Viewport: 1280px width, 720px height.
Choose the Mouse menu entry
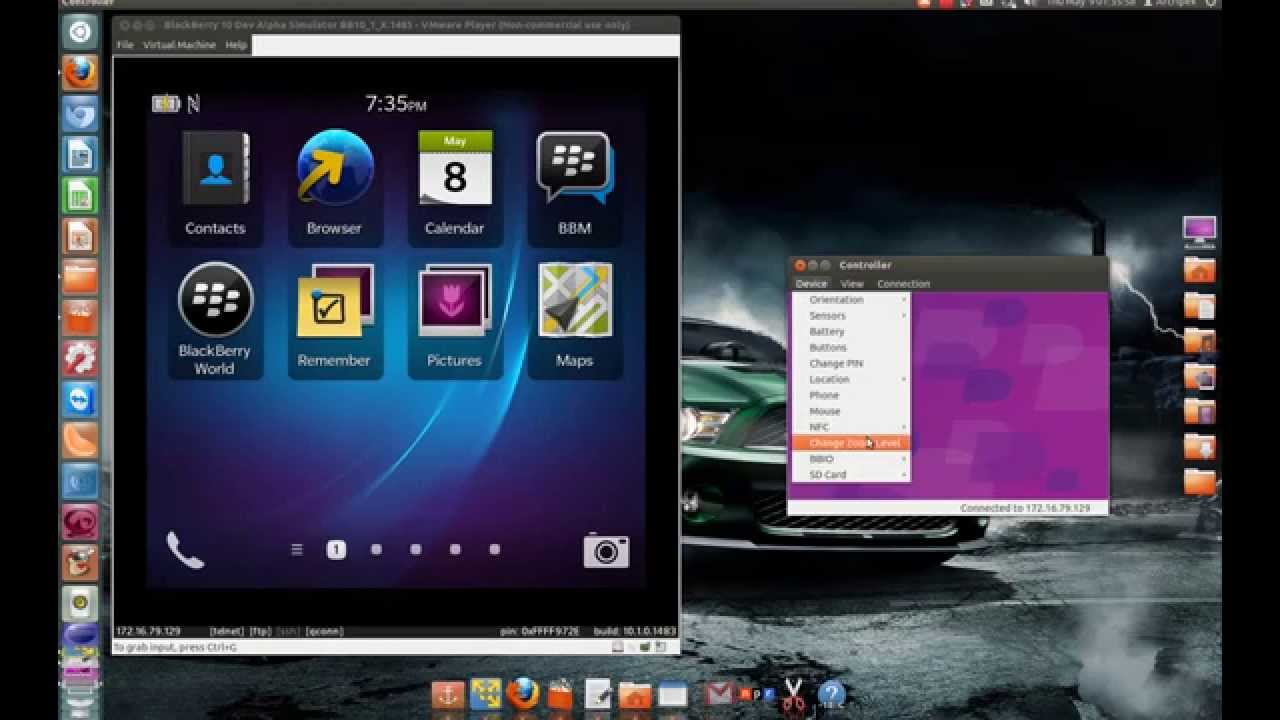[851, 411]
